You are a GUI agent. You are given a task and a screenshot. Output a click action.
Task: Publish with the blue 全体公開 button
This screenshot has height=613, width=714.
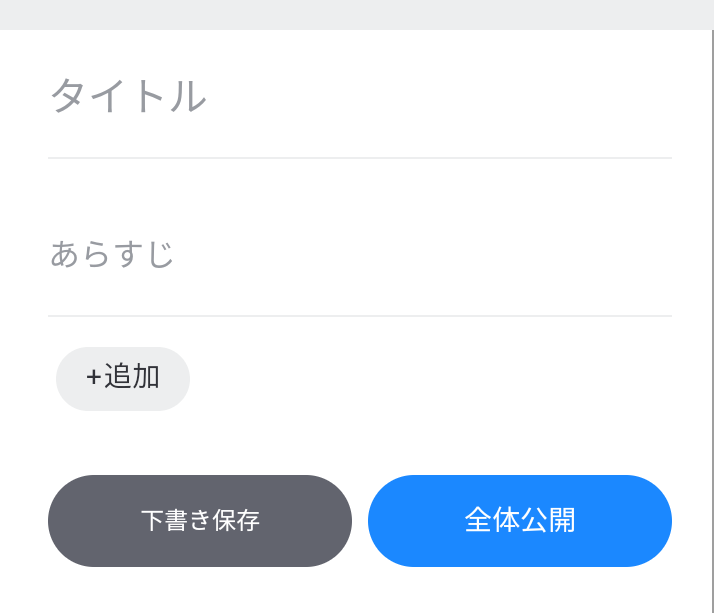[520, 521]
